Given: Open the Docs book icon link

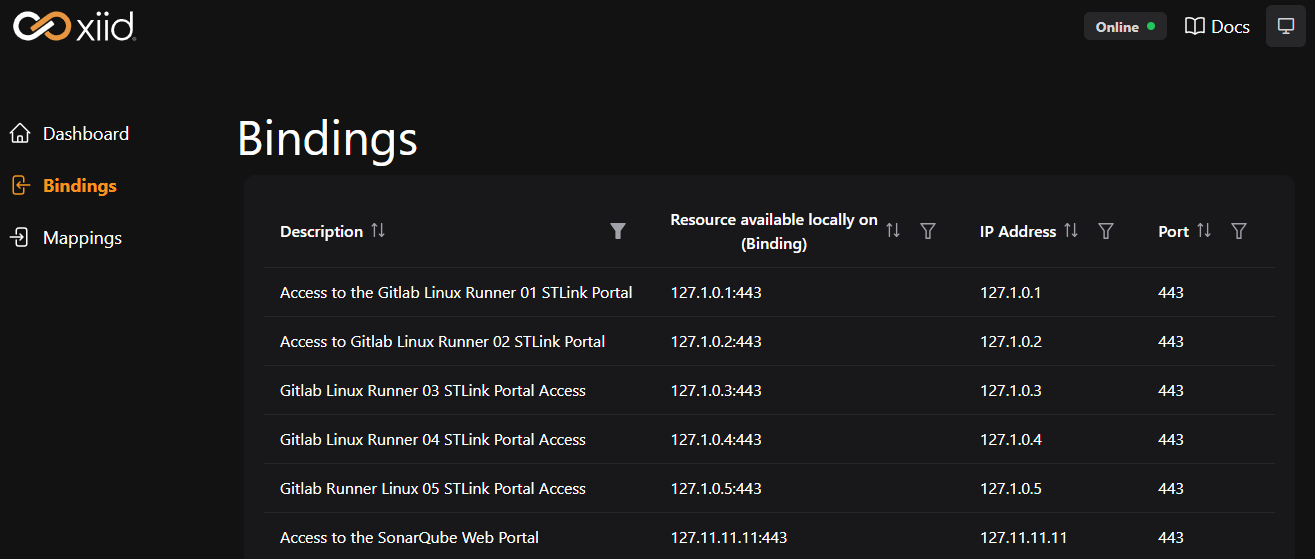Looking at the screenshot, I should [x=1217, y=27].
